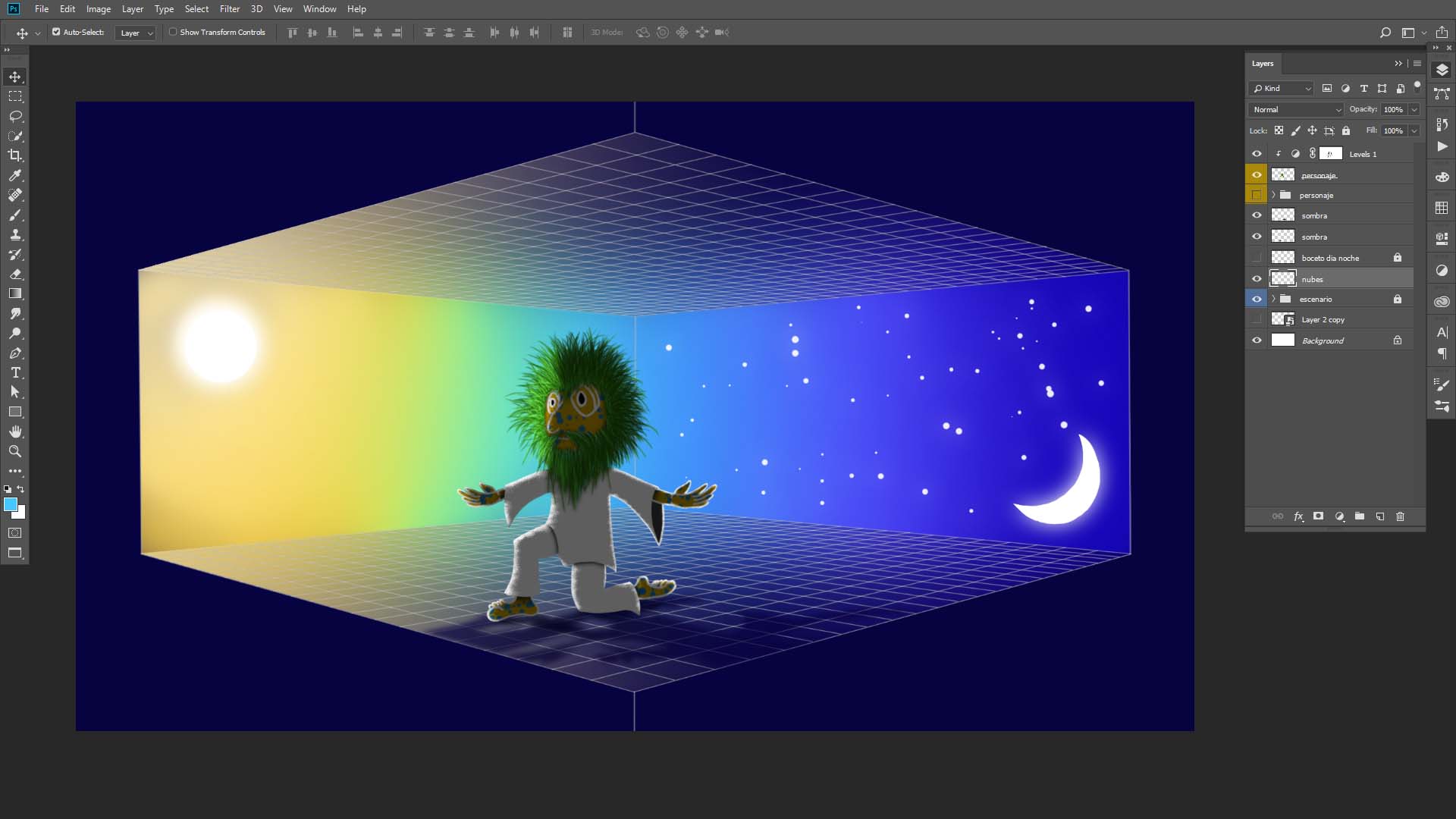
Task: Select the Gradient tool
Action: point(15,293)
